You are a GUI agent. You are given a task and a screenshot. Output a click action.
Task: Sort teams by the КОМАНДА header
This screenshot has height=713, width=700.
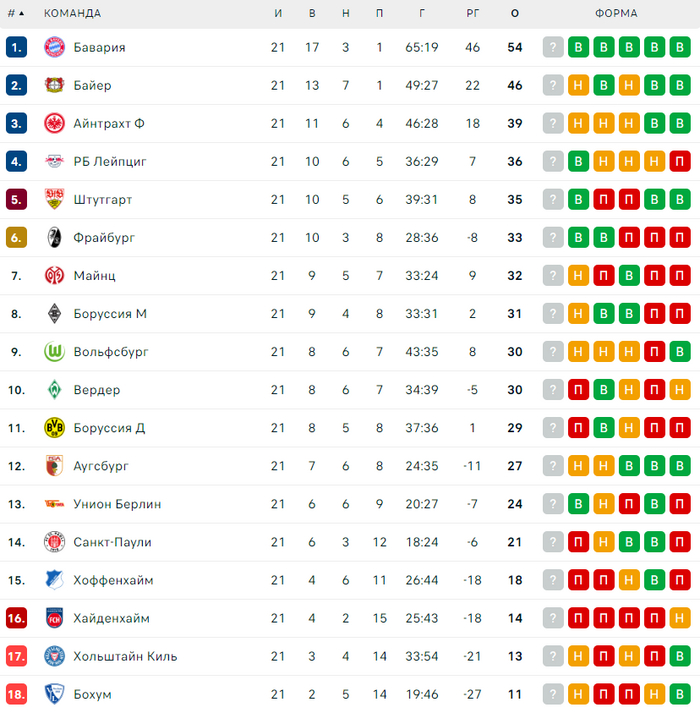point(72,14)
